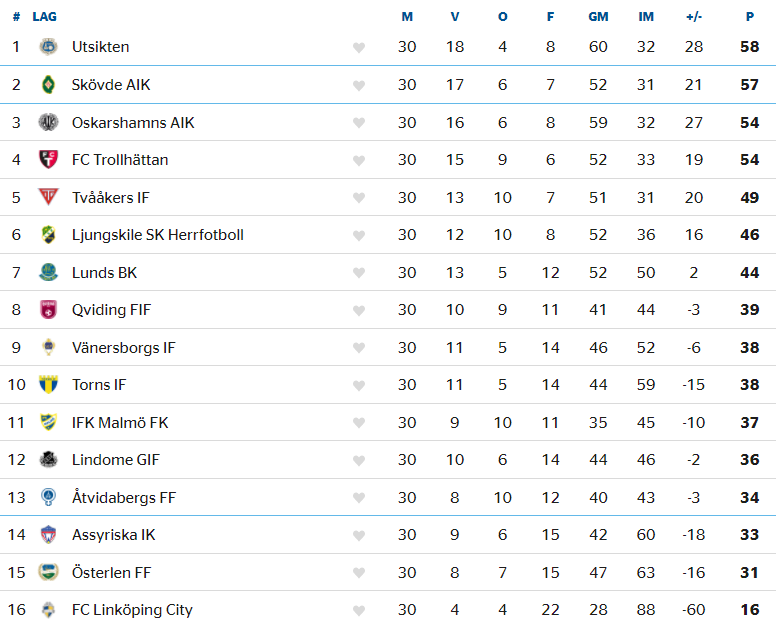
Task: Click the Österlen FF club logo
Action: click(x=48, y=572)
